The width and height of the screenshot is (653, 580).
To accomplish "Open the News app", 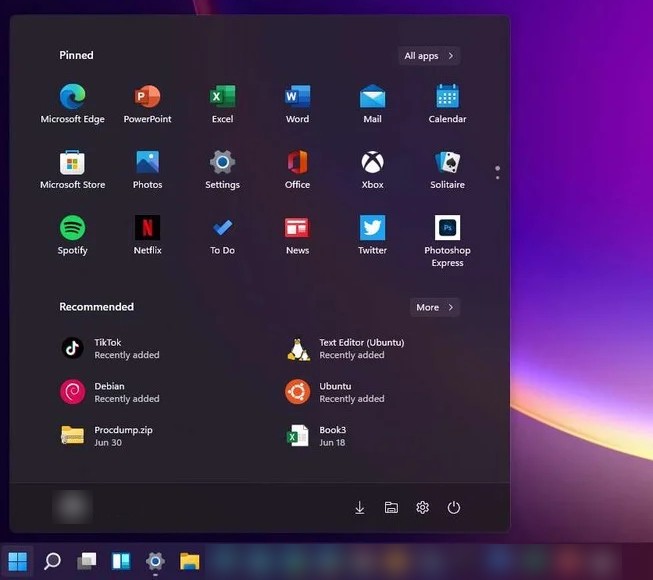I will pos(297,235).
